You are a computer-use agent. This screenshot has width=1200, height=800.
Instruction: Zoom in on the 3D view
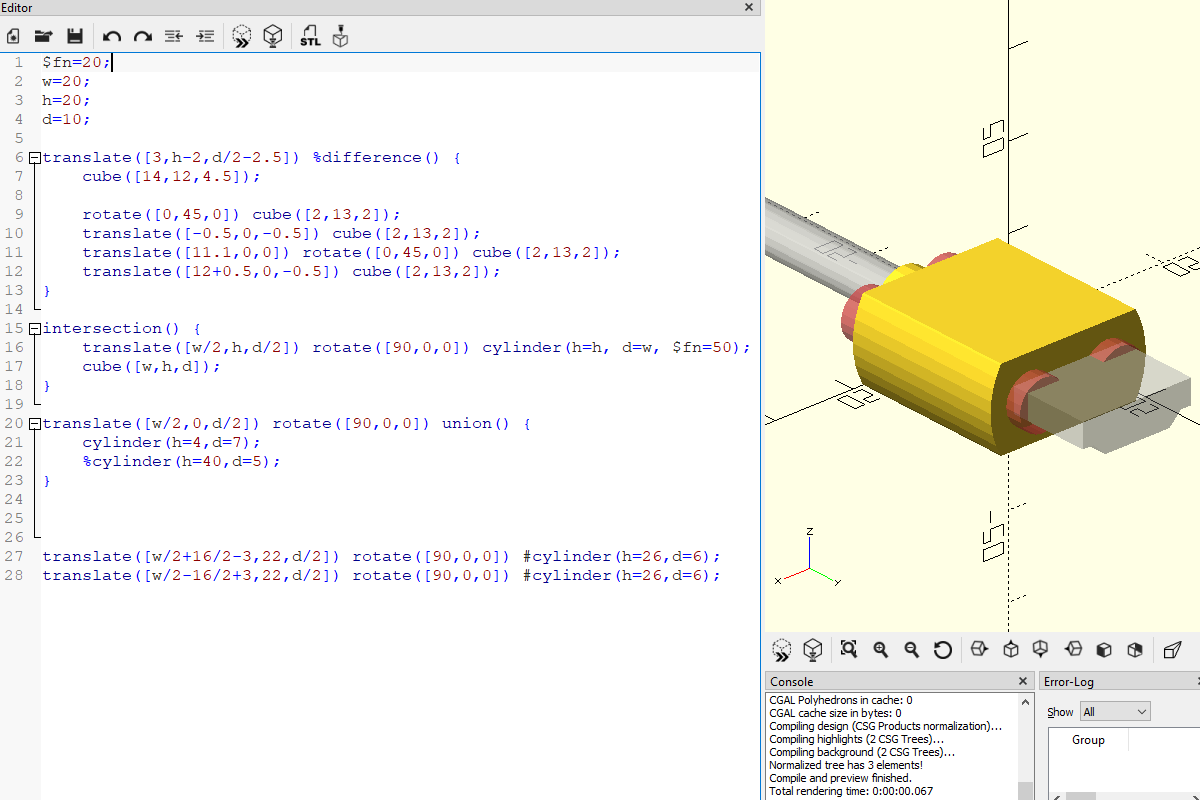[880, 650]
